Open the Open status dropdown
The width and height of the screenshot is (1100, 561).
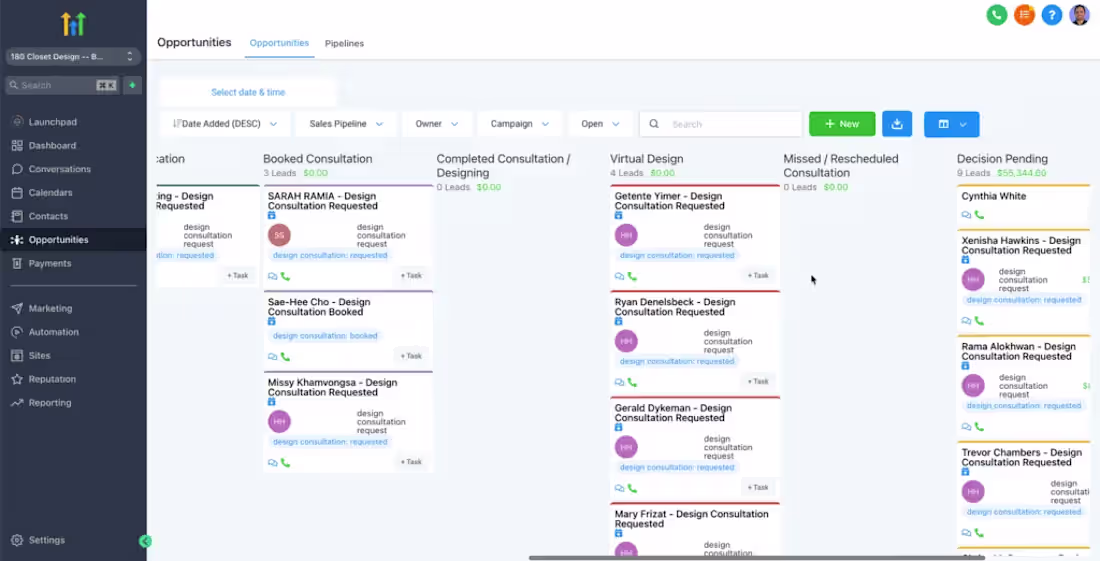click(x=600, y=124)
